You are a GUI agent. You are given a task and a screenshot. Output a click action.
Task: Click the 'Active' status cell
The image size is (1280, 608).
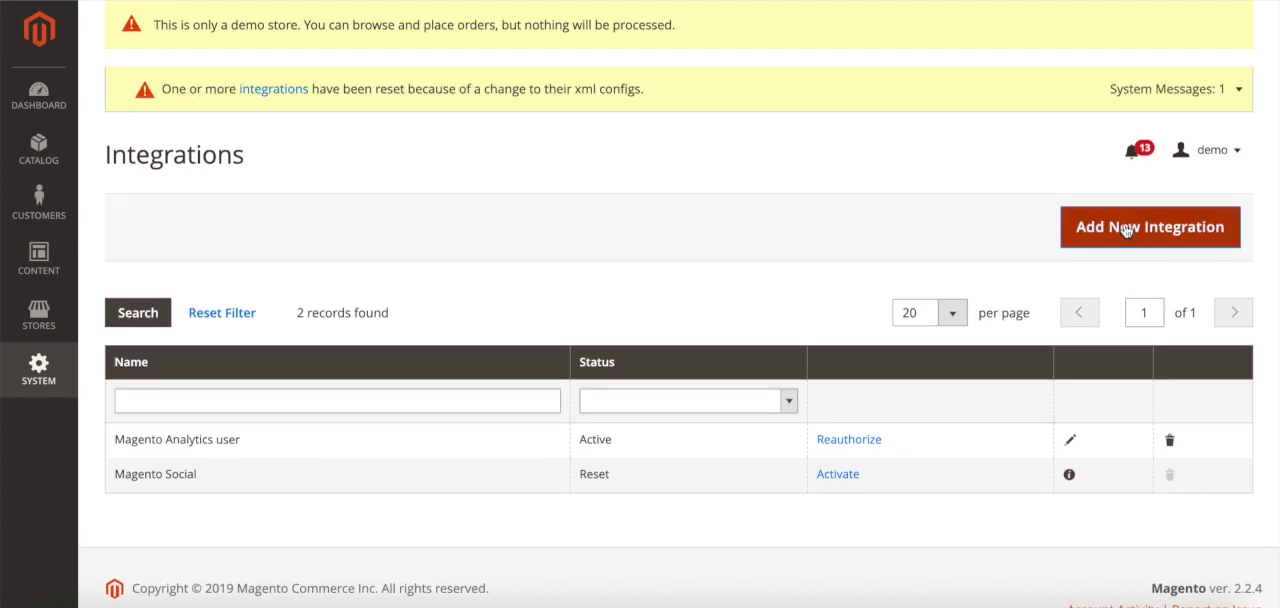(688, 439)
